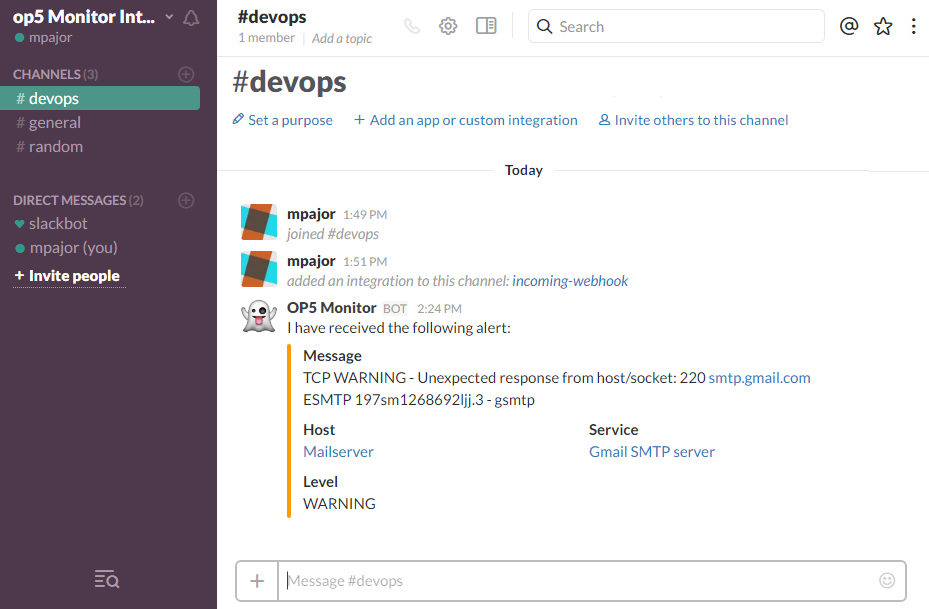Open the quick switcher icon at sidebar bottom

pos(107,579)
